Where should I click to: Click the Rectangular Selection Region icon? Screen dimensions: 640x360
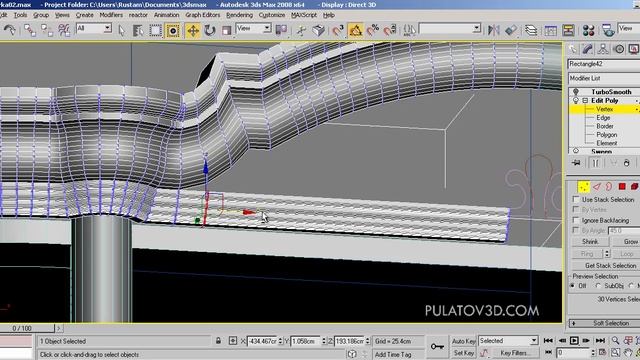[155, 31]
